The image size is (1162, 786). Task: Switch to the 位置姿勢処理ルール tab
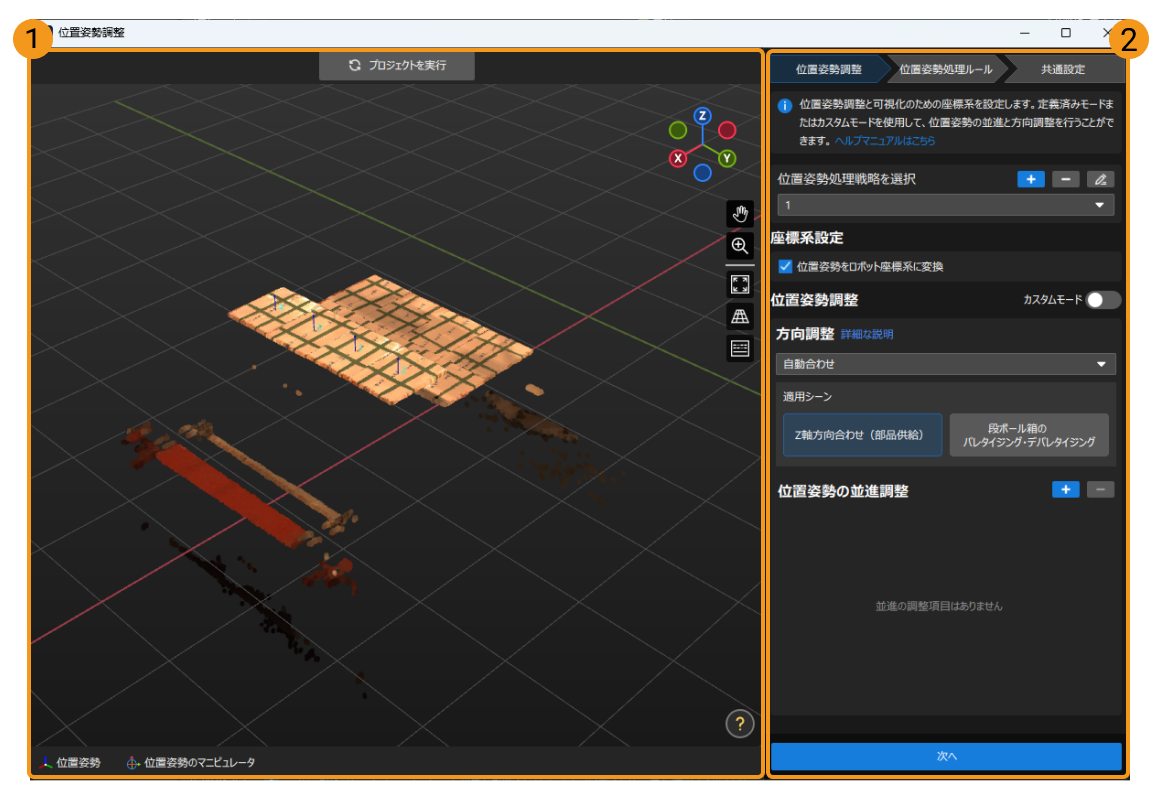(945, 70)
